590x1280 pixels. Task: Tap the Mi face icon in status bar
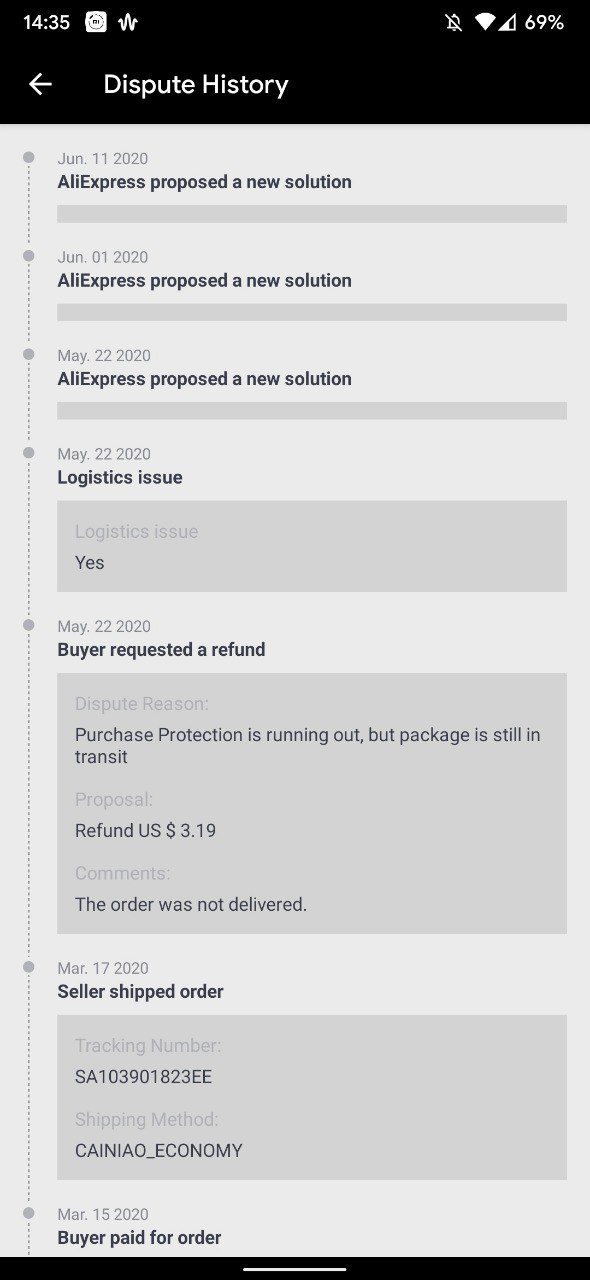point(96,22)
